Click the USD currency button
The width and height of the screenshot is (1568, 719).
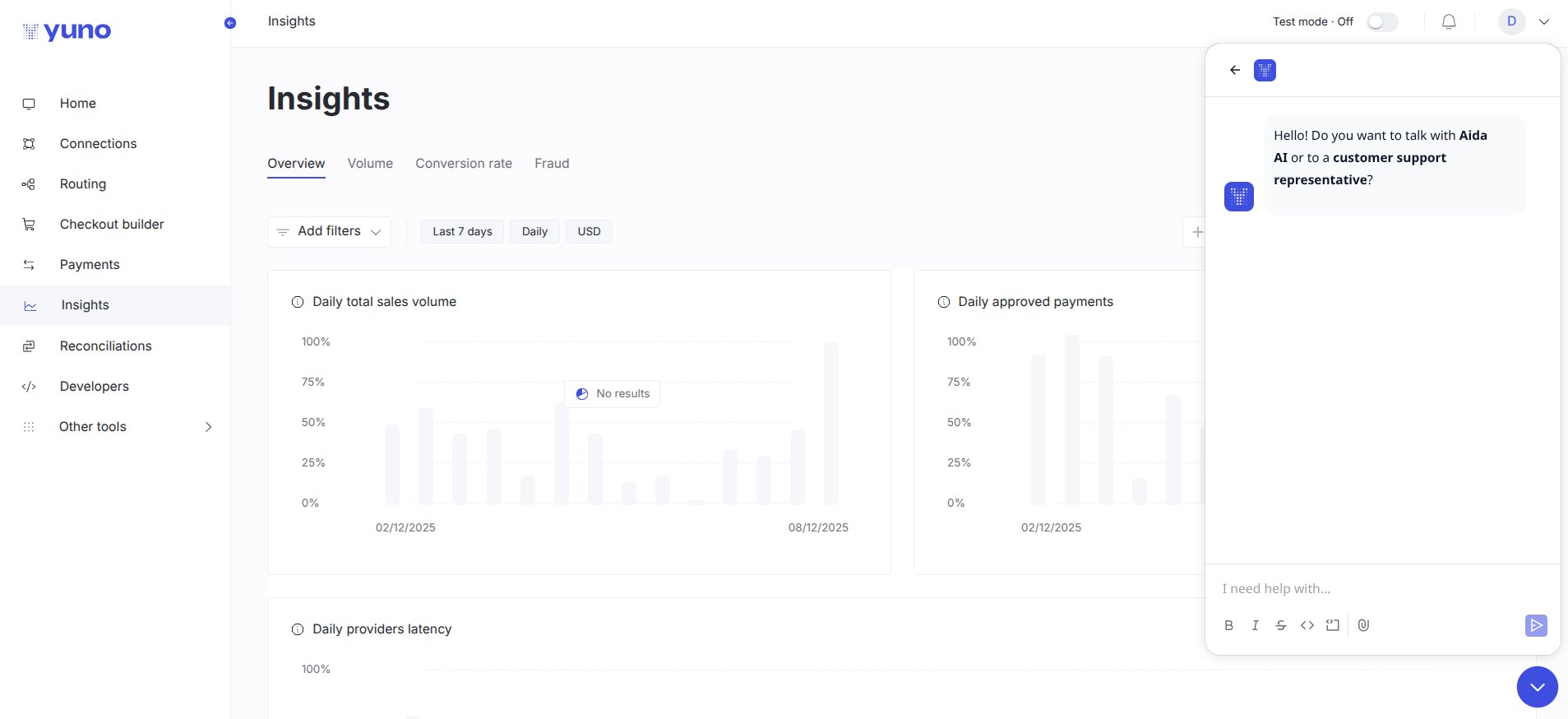tap(589, 232)
